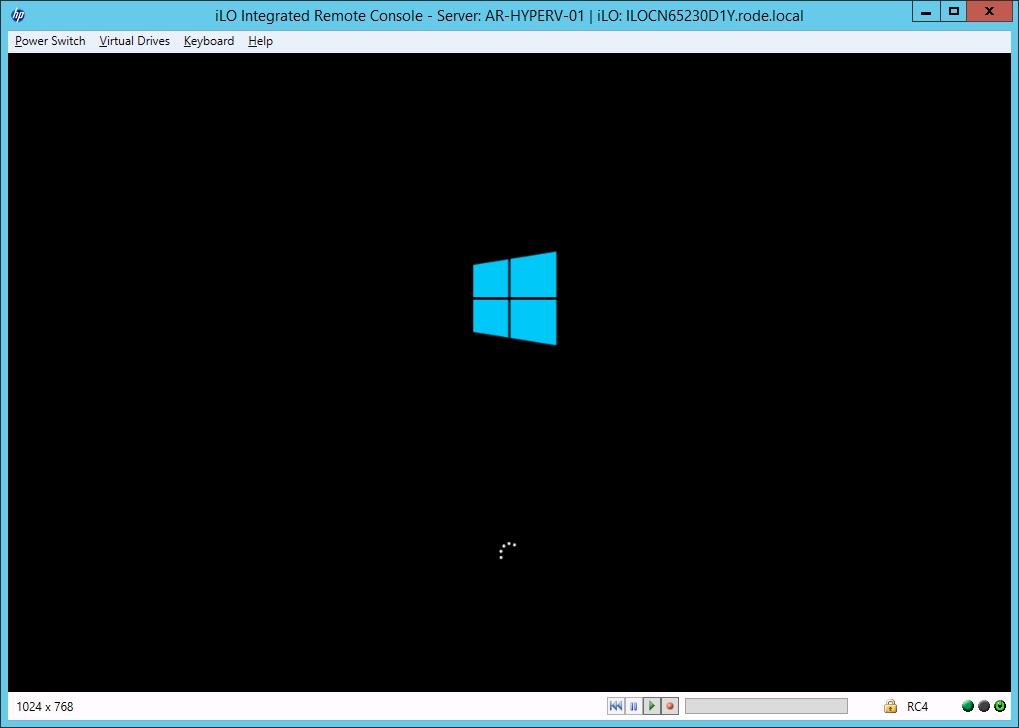Open the Help menu
1019x728 pixels.
coord(260,41)
